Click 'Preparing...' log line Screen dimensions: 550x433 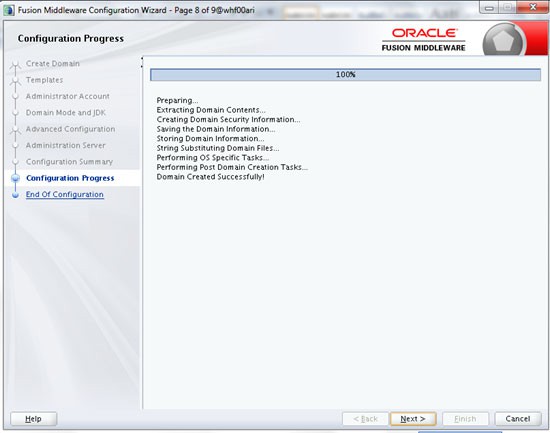[x=177, y=100]
